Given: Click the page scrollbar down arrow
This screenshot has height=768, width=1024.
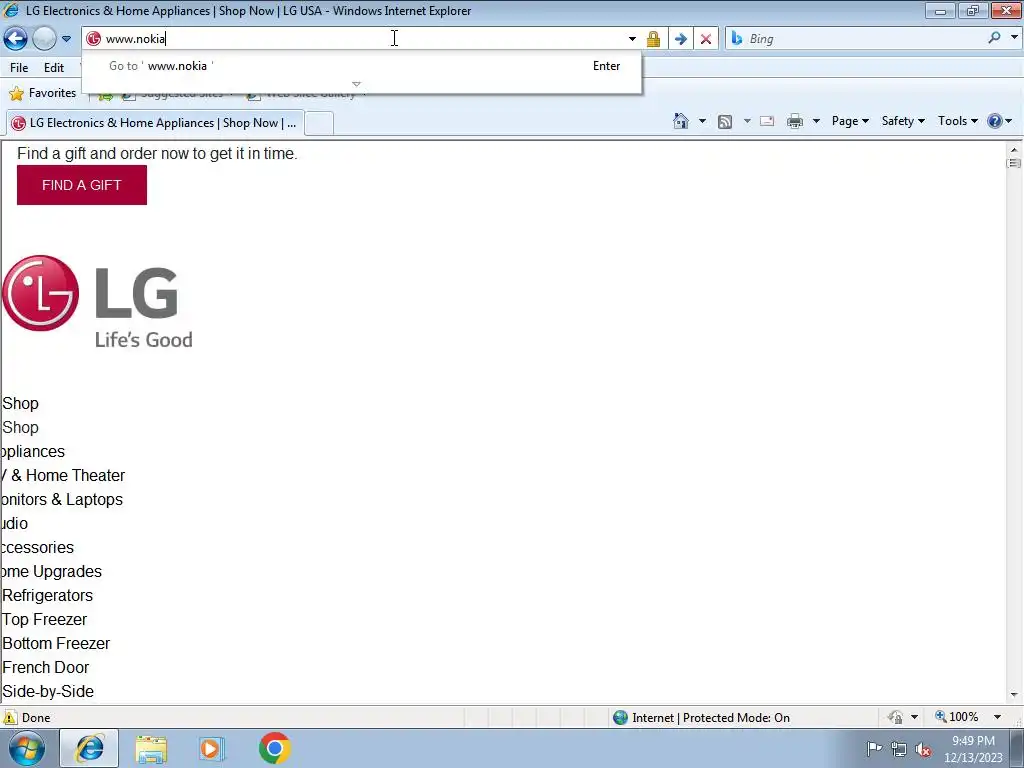Looking at the screenshot, I should 1014,695.
